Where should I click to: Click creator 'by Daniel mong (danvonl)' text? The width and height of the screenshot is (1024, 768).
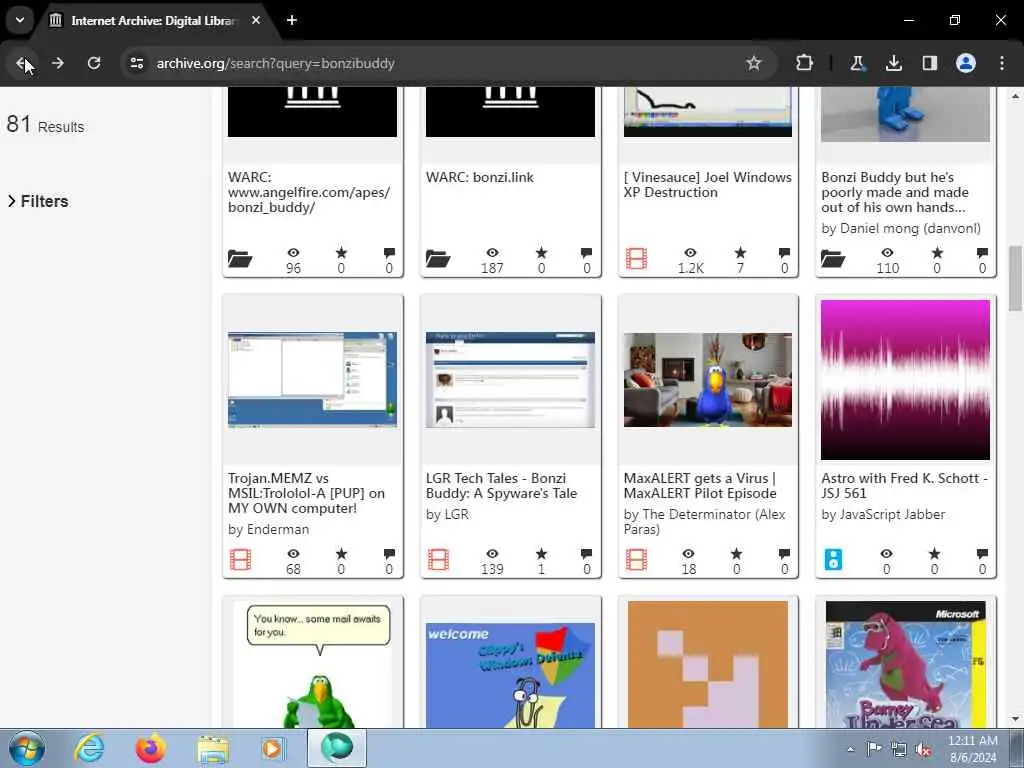coord(901,228)
